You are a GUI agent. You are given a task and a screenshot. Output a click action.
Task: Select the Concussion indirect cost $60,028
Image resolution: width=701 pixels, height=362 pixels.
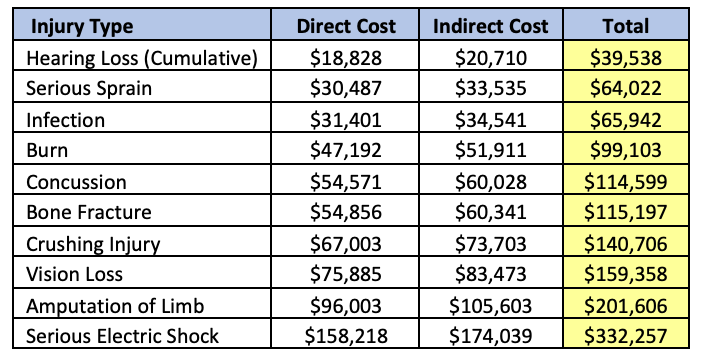(x=491, y=179)
